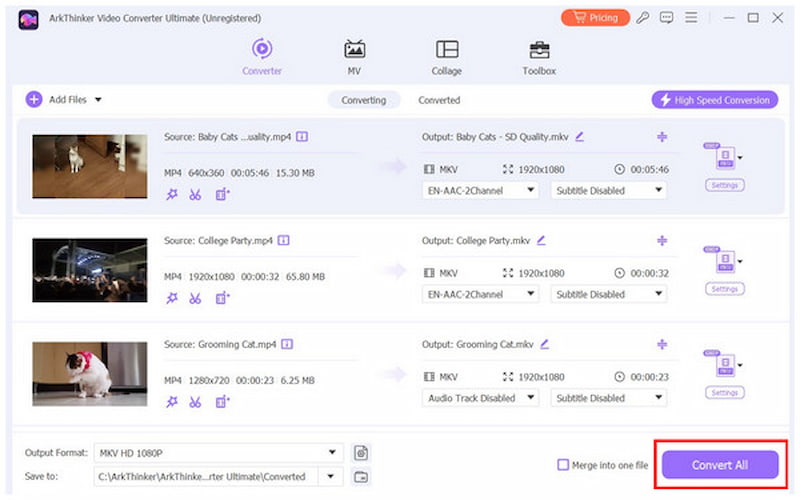Viewport: 800px width, 500px height.
Task: Open format profile icon for Baby Cats
Action: [723, 157]
